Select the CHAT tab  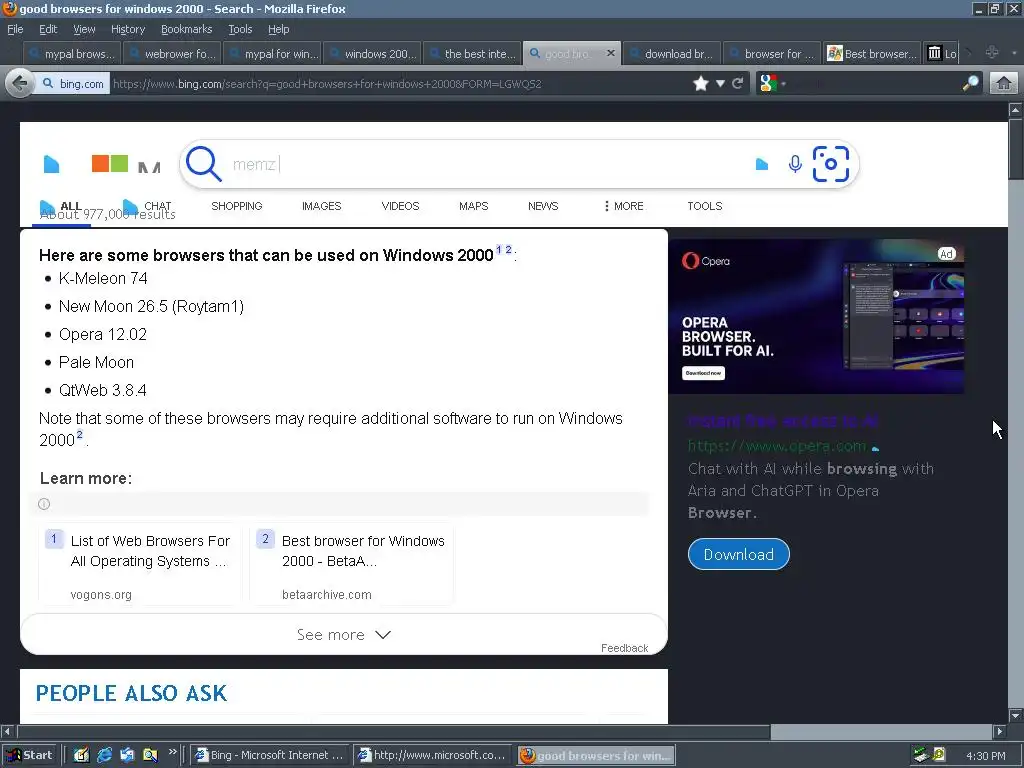[x=148, y=206]
